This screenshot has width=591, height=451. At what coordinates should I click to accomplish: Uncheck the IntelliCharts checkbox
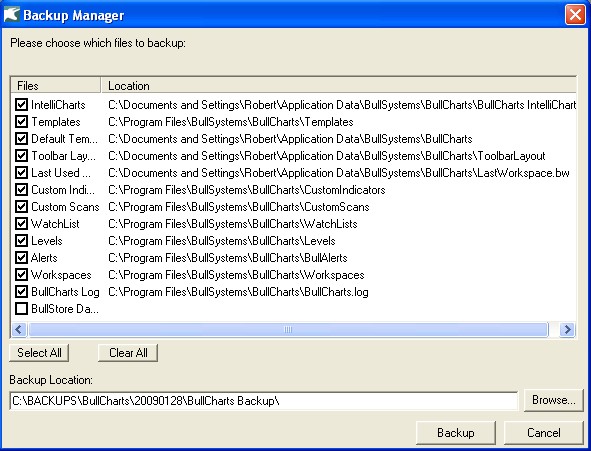[x=21, y=104]
